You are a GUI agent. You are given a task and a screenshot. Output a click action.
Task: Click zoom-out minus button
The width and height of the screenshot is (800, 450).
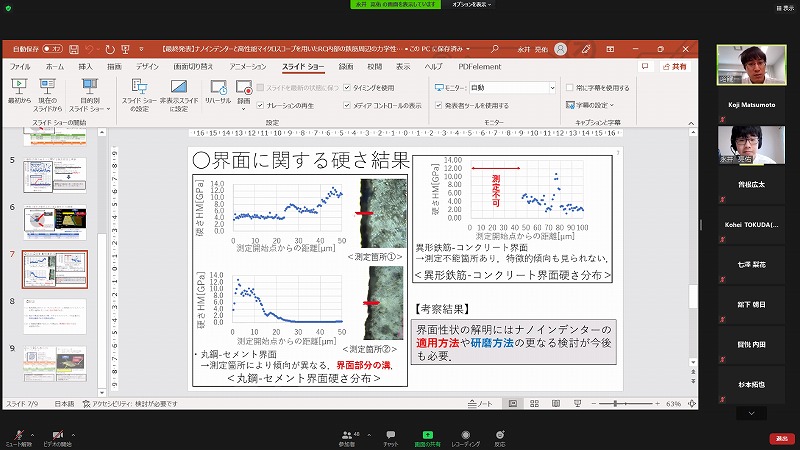click(x=593, y=404)
